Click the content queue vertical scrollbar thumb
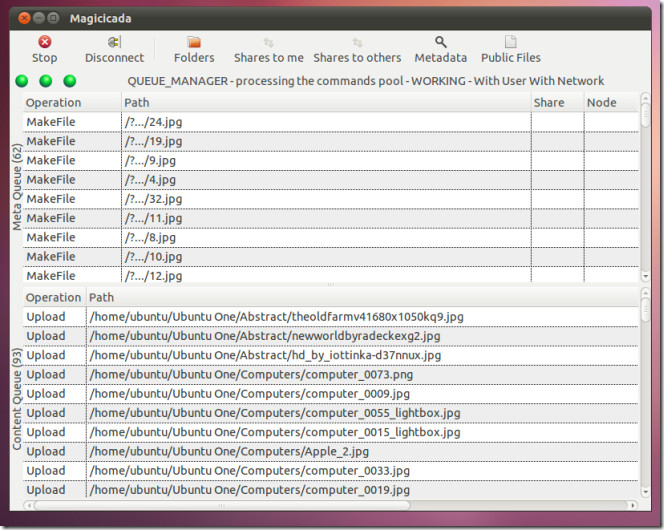Screen dimensions: 664x530 coord(645,310)
